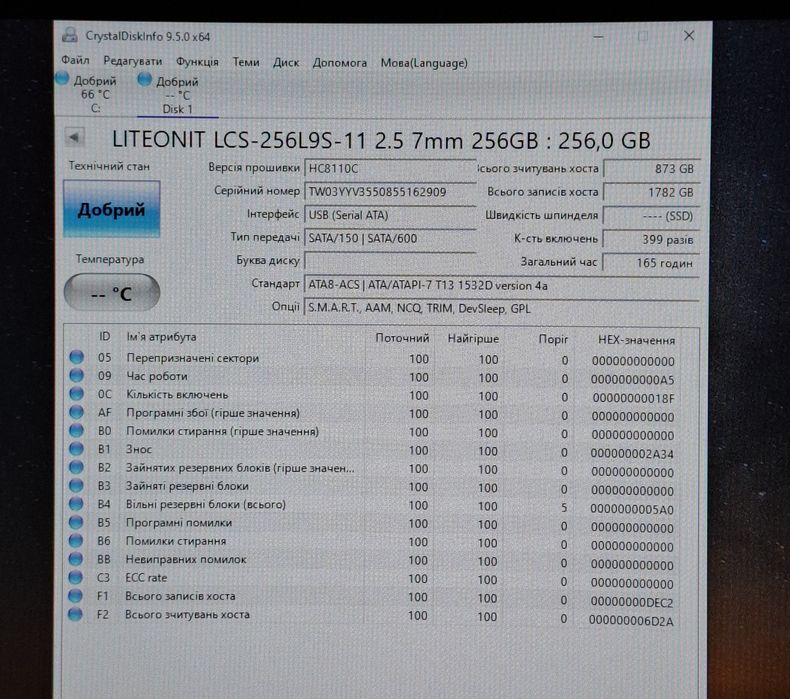This screenshot has height=699, width=790.
Task: Click the status icon of attribute 09
Action: tap(77, 375)
